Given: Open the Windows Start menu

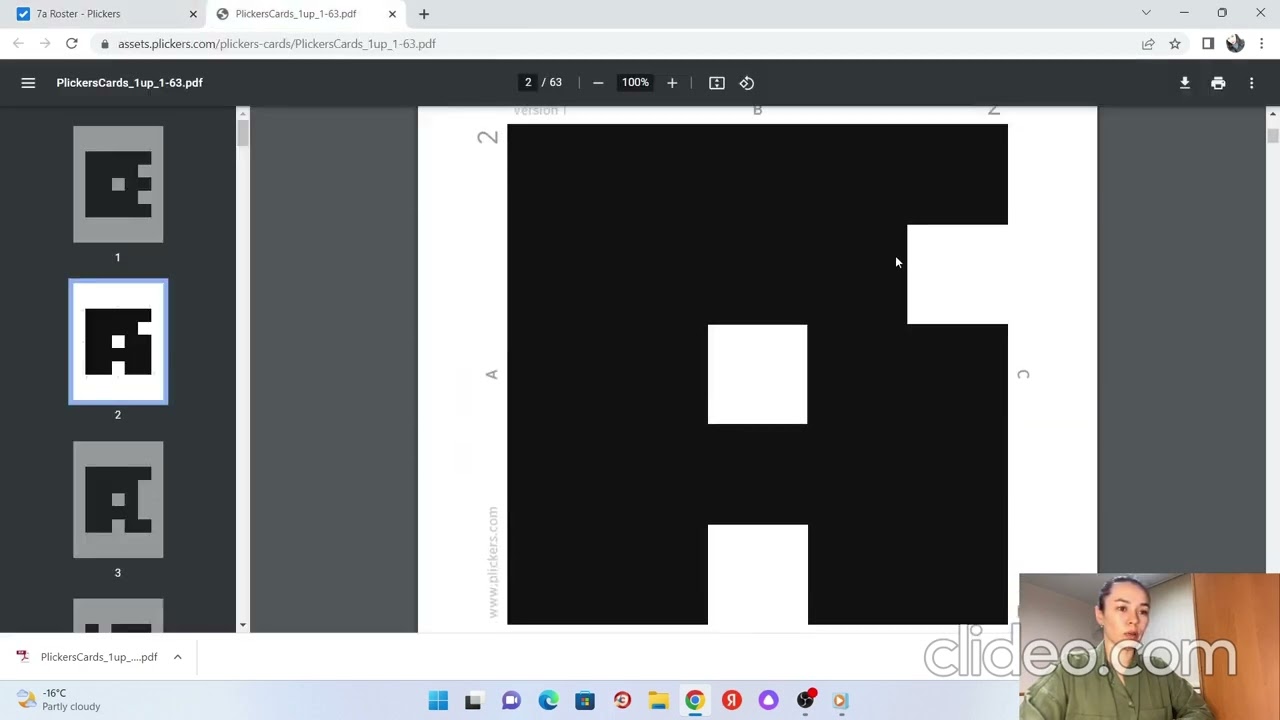Looking at the screenshot, I should [x=438, y=701].
